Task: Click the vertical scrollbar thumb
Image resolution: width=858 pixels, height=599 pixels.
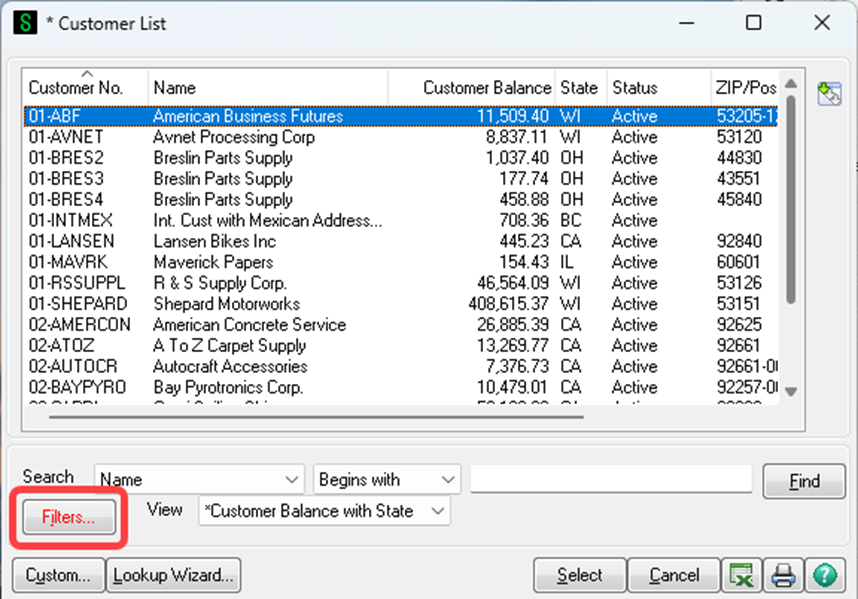Action: 791,200
